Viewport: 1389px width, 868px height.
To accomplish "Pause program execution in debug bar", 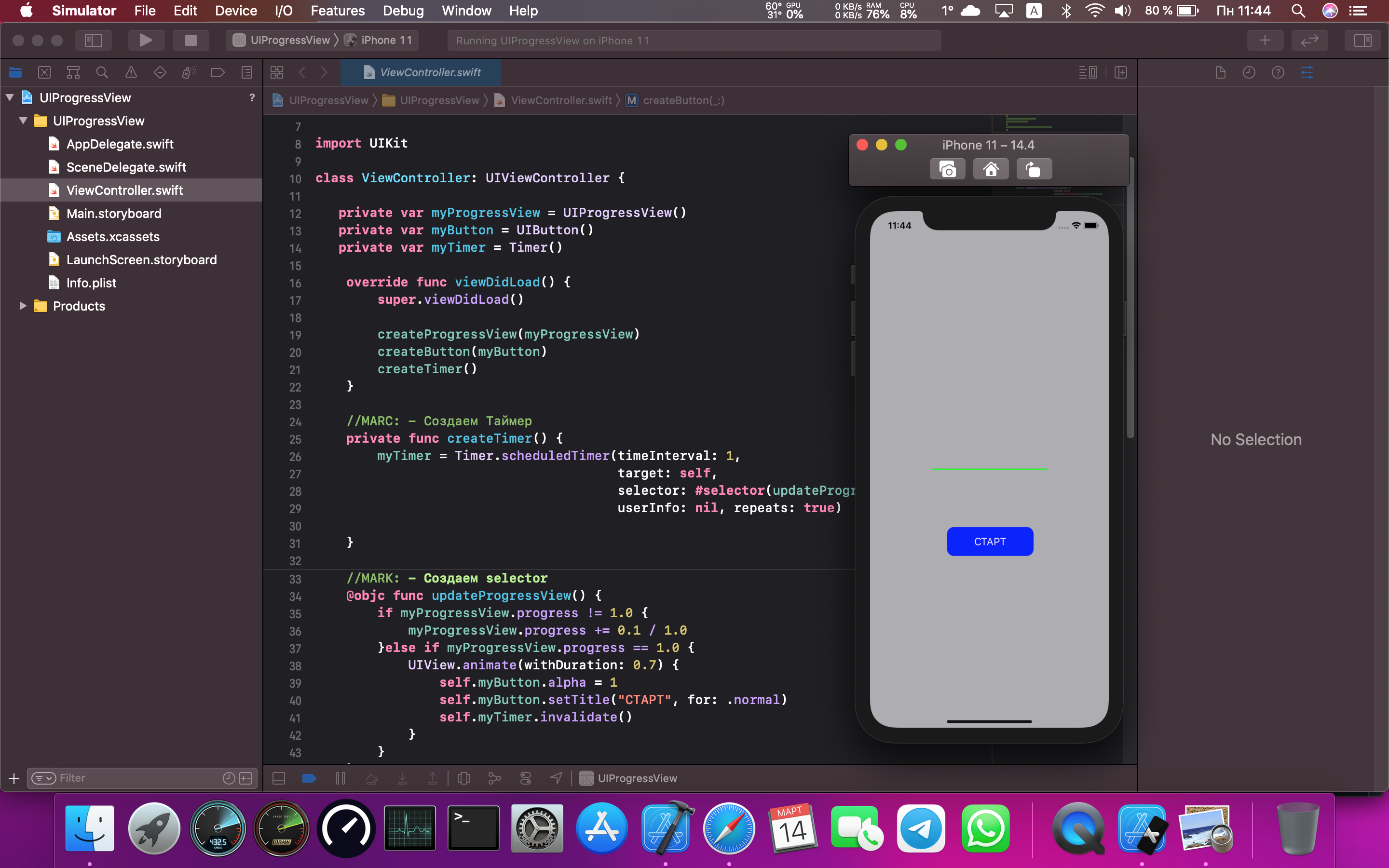I will [340, 778].
